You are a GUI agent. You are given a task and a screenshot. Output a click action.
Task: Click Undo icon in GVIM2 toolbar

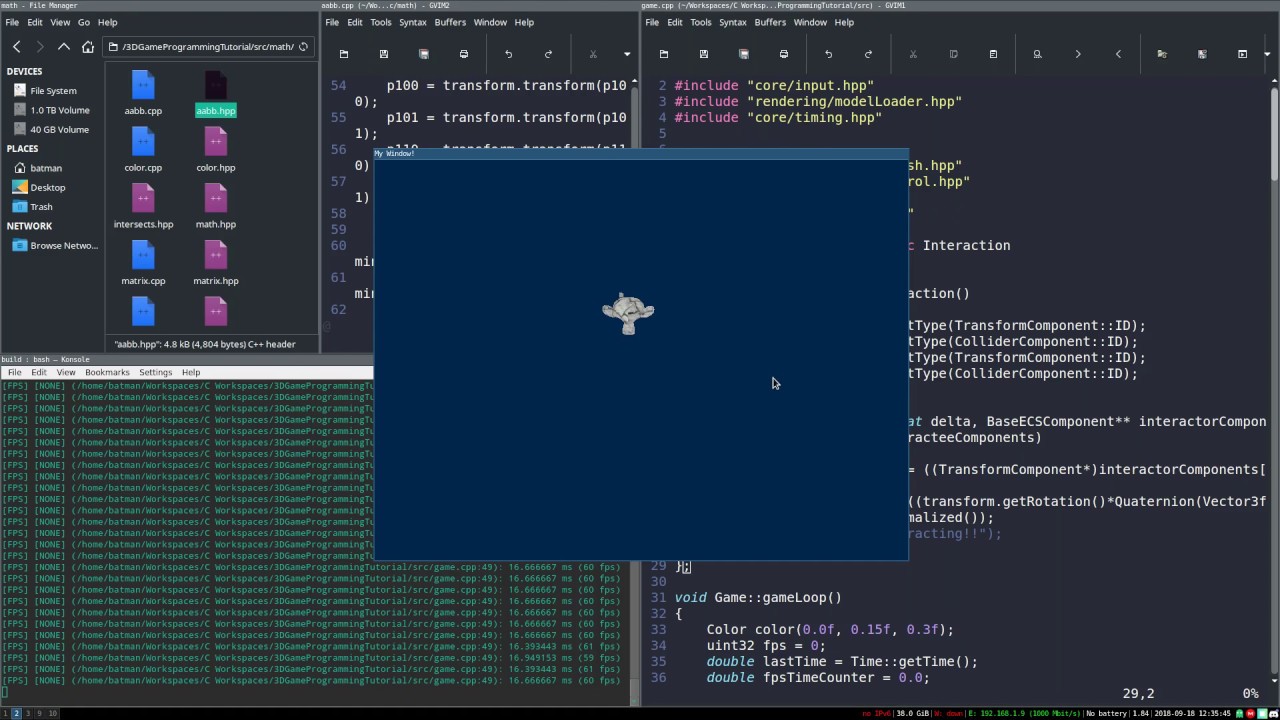(x=508, y=54)
